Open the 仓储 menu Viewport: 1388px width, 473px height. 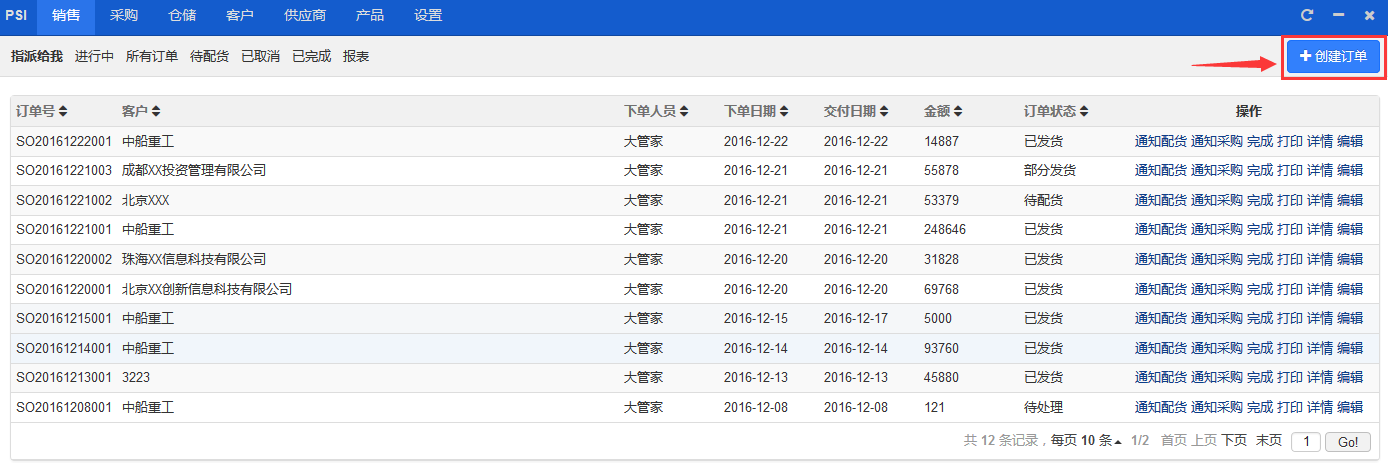(x=182, y=16)
